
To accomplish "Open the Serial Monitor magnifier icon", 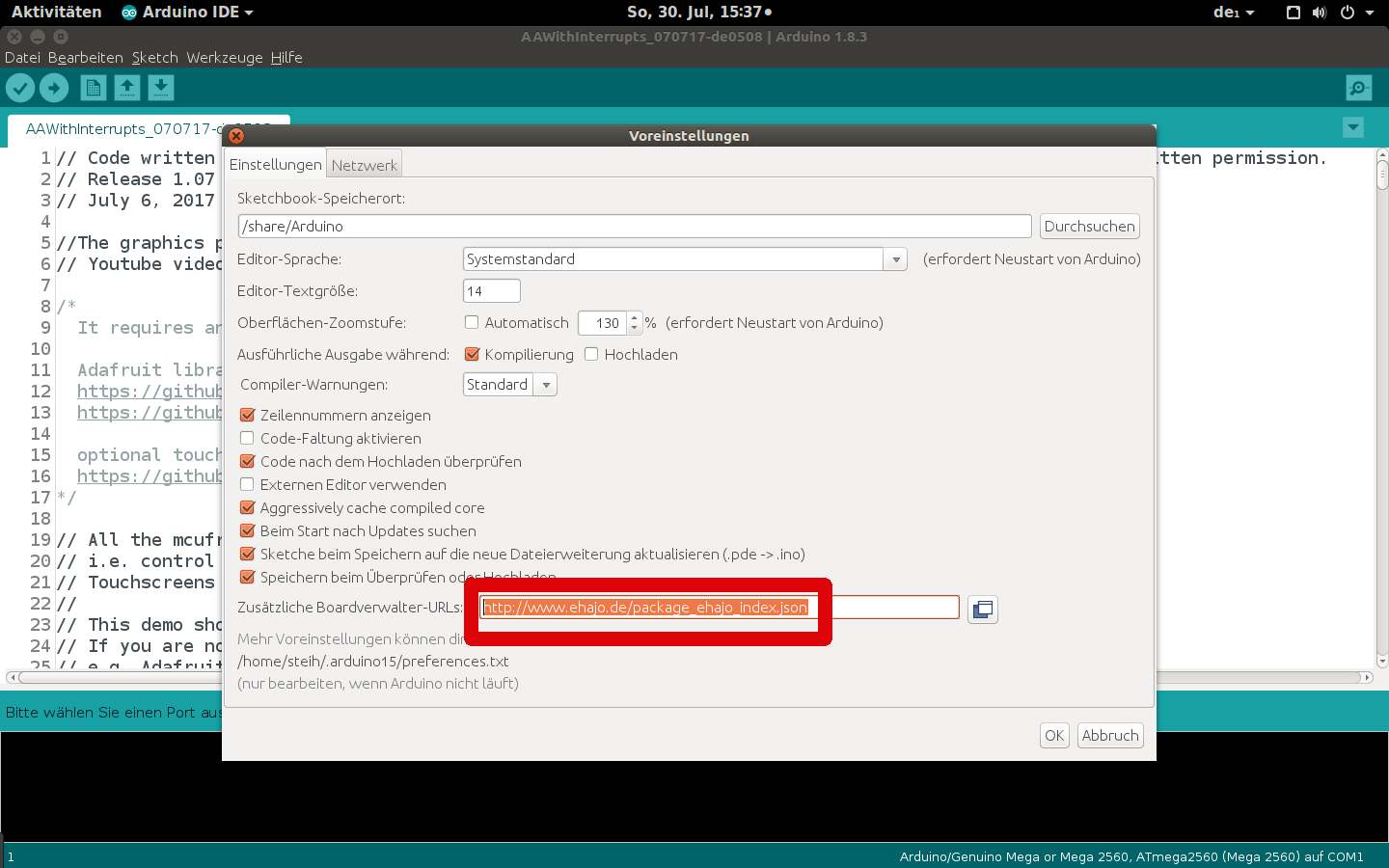I will tap(1359, 88).
